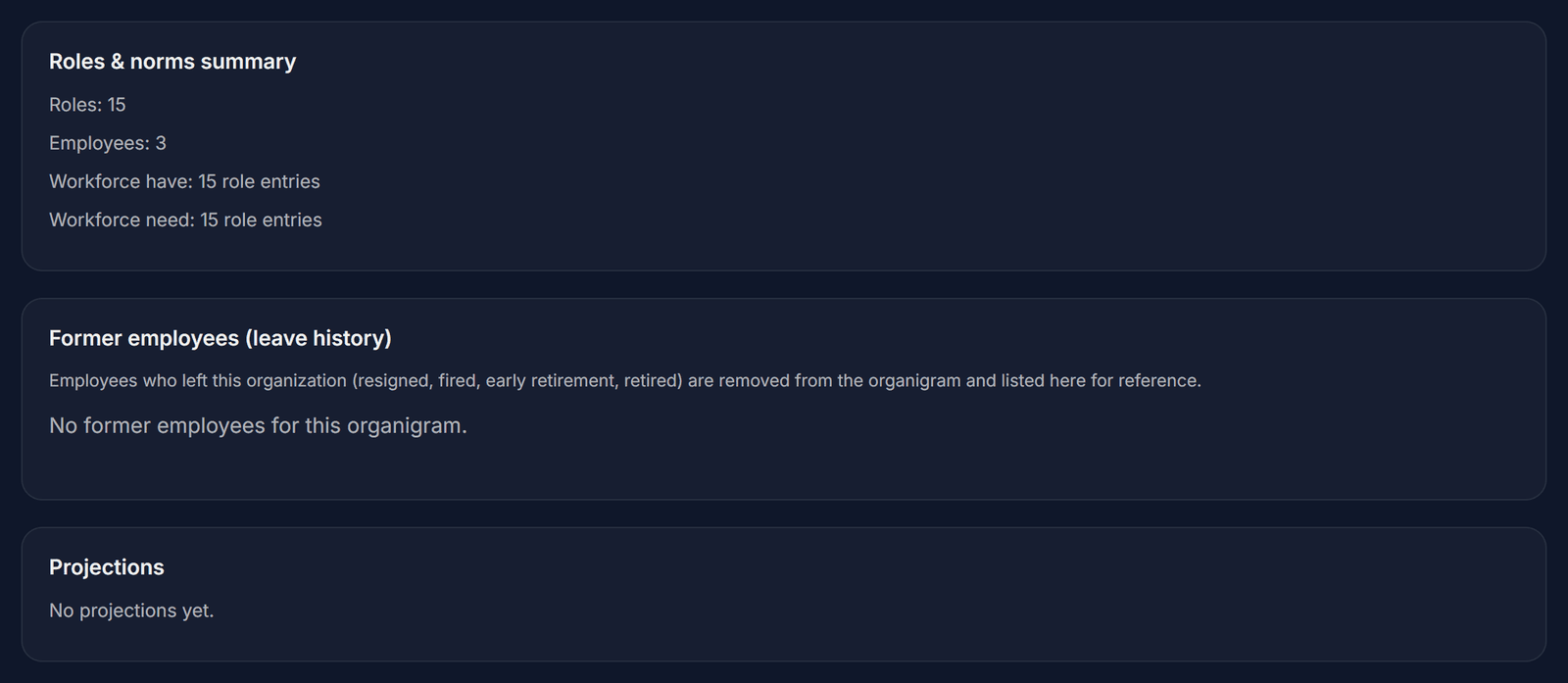The width and height of the screenshot is (1568, 683).
Task: Click the number 15 beside Roles
Action: tap(117, 105)
